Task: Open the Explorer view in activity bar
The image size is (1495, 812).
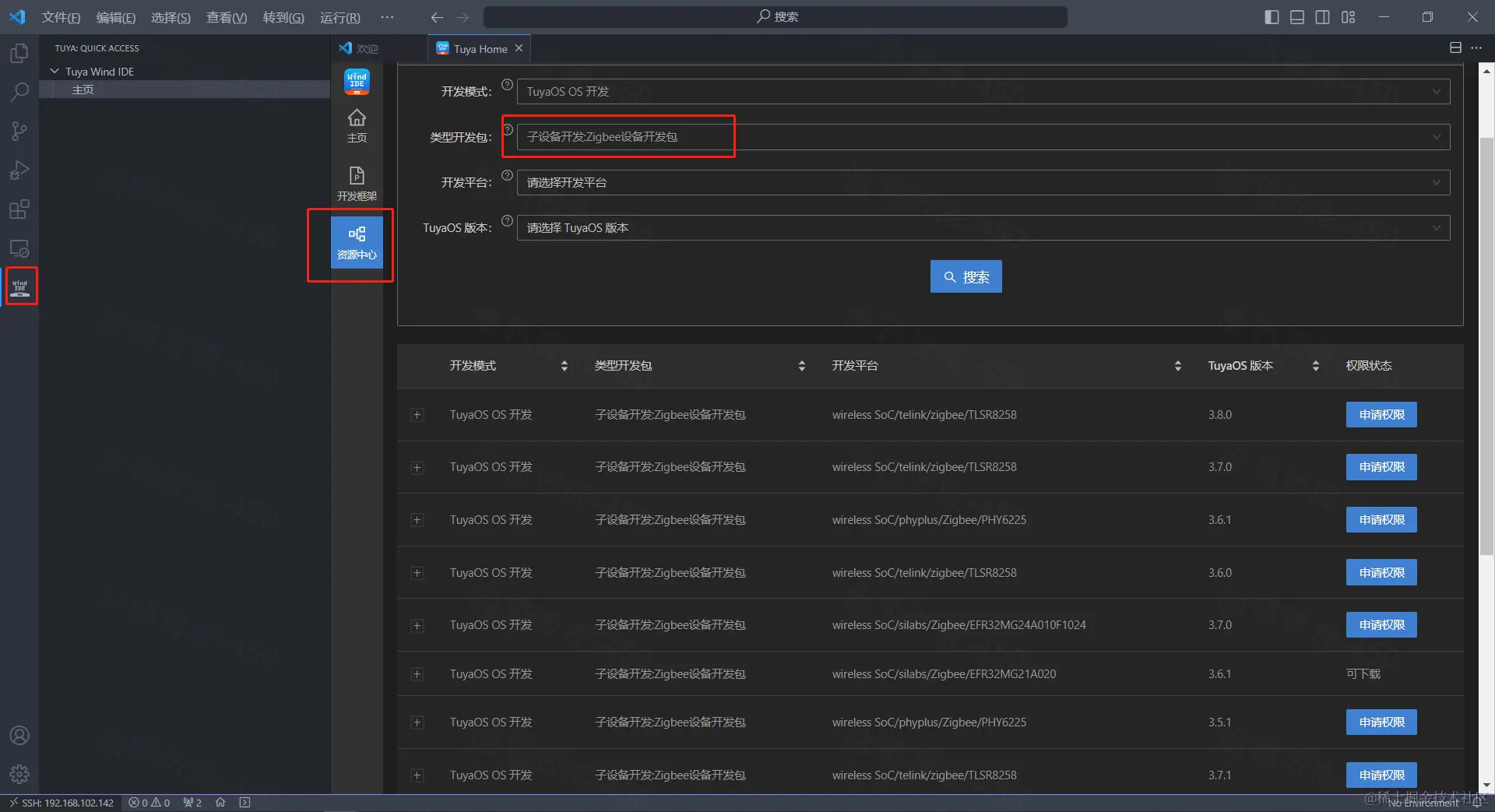Action: 19,53
